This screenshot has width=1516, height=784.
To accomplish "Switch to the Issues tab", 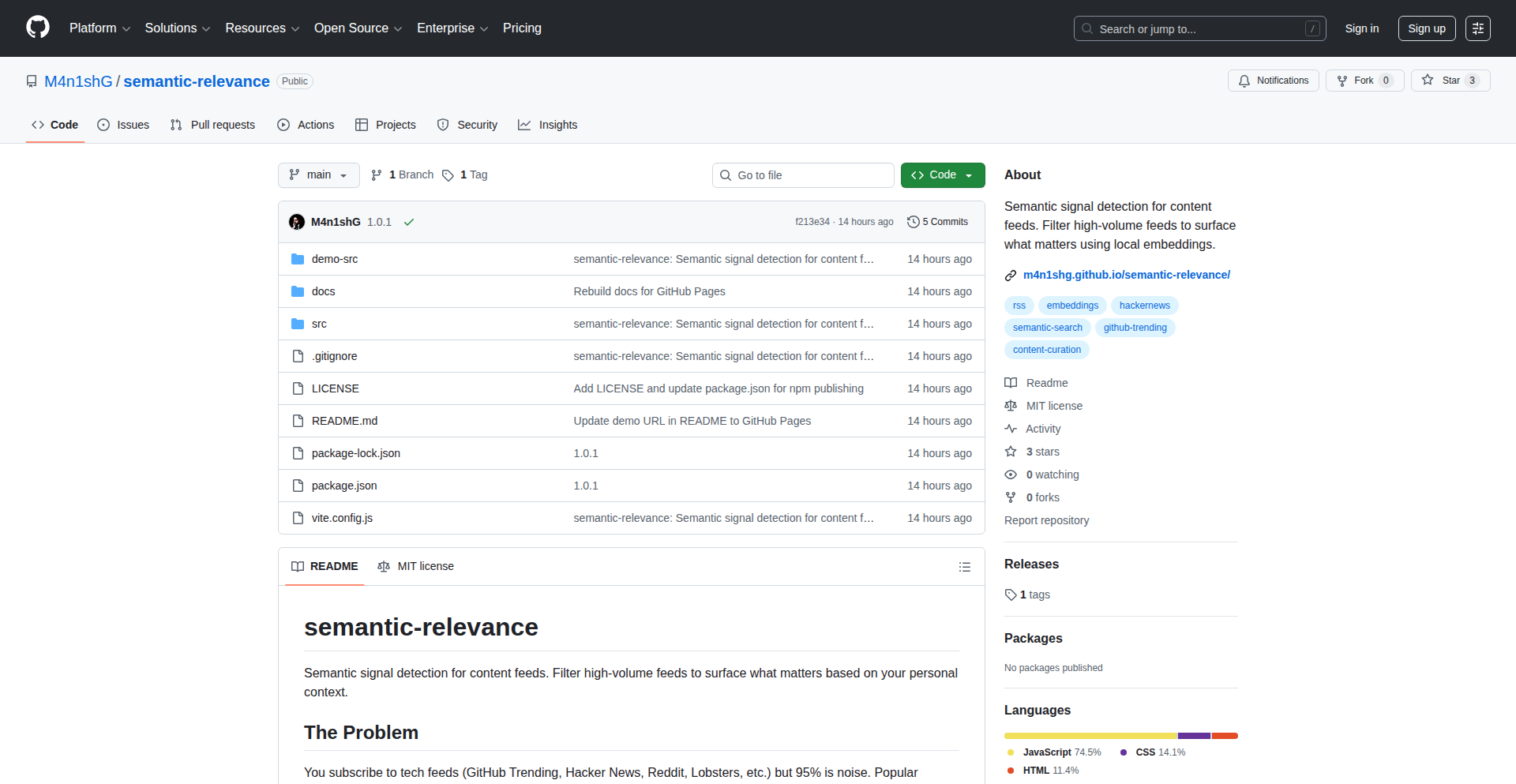I will coord(123,125).
